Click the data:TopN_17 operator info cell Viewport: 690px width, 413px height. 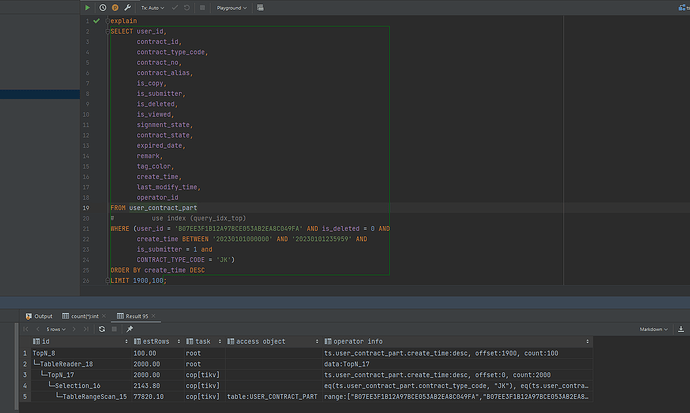[457, 364]
